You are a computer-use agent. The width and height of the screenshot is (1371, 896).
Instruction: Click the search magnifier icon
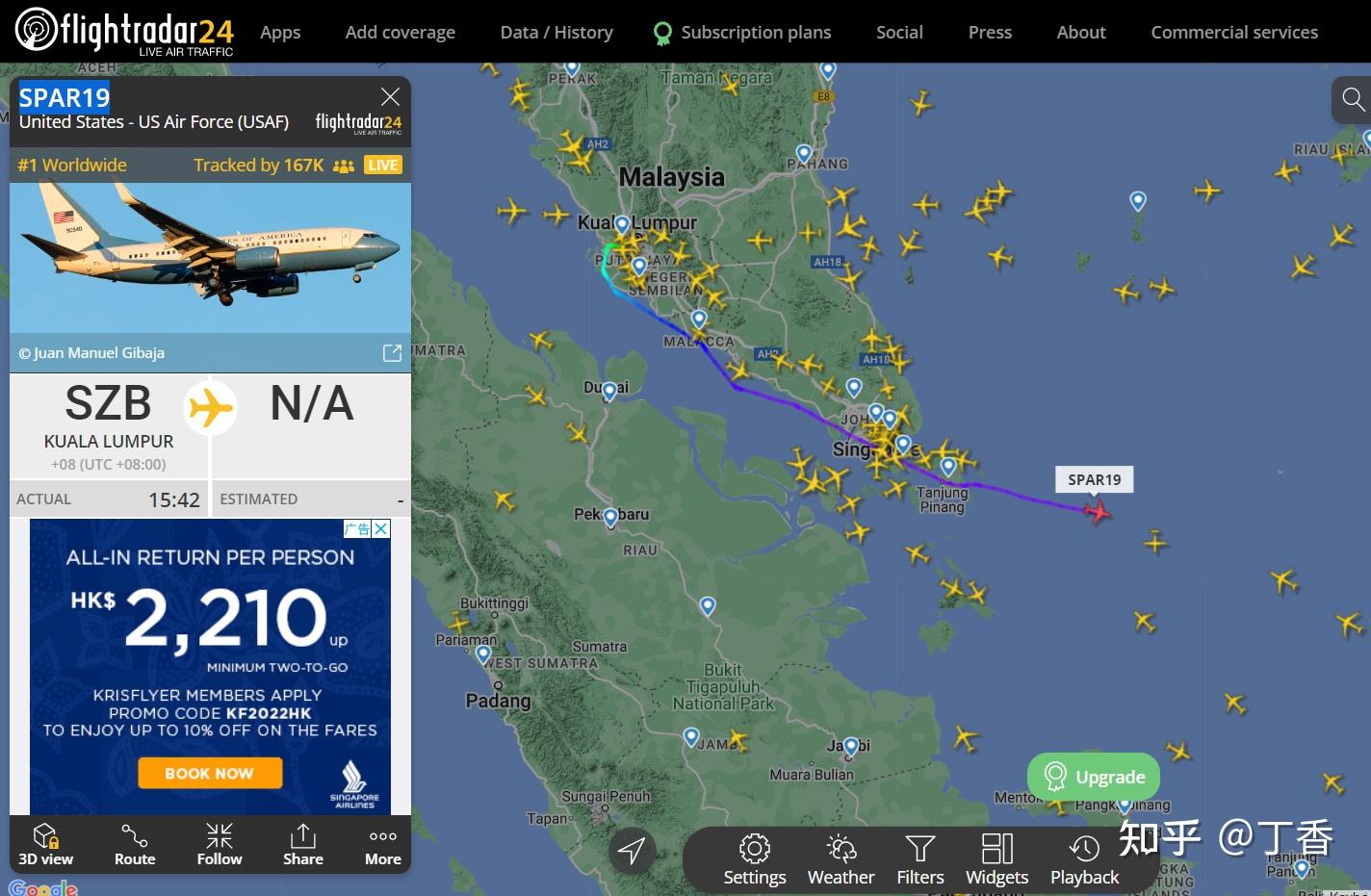pyautogui.click(x=1353, y=99)
